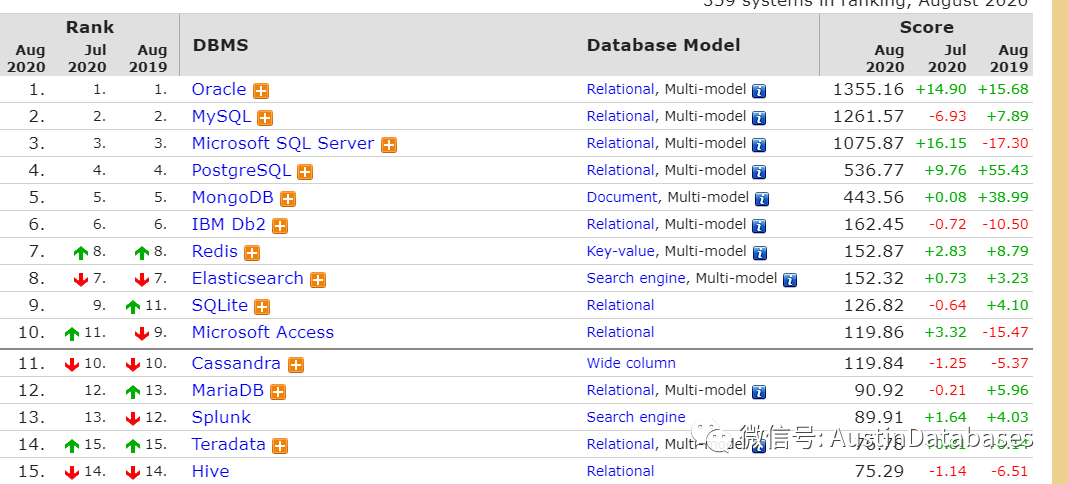The height and width of the screenshot is (484, 1068).
Task: Click the multi-model info icon for Redis
Action: tap(759, 253)
